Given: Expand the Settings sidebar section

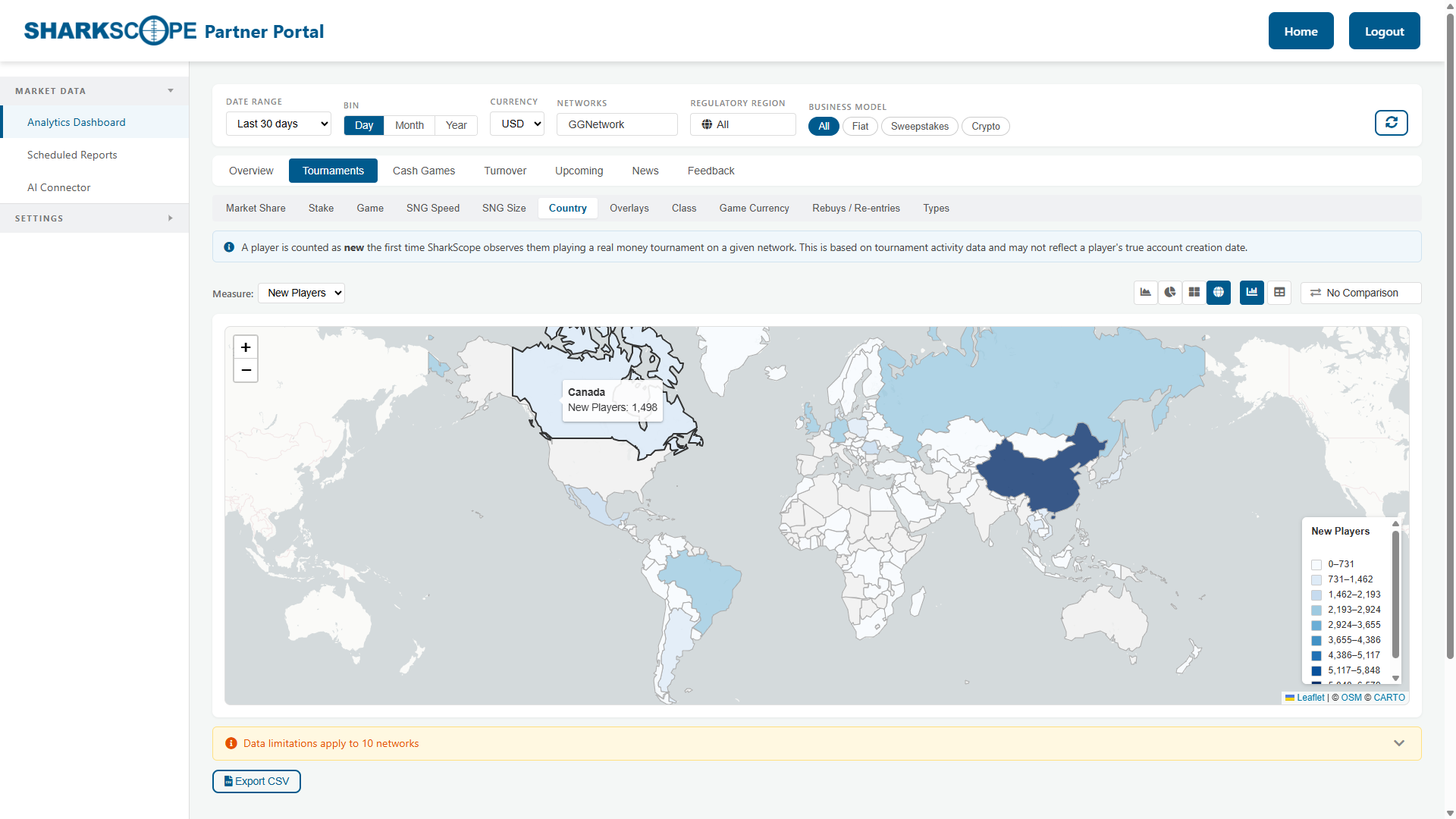Looking at the screenshot, I should [95, 218].
